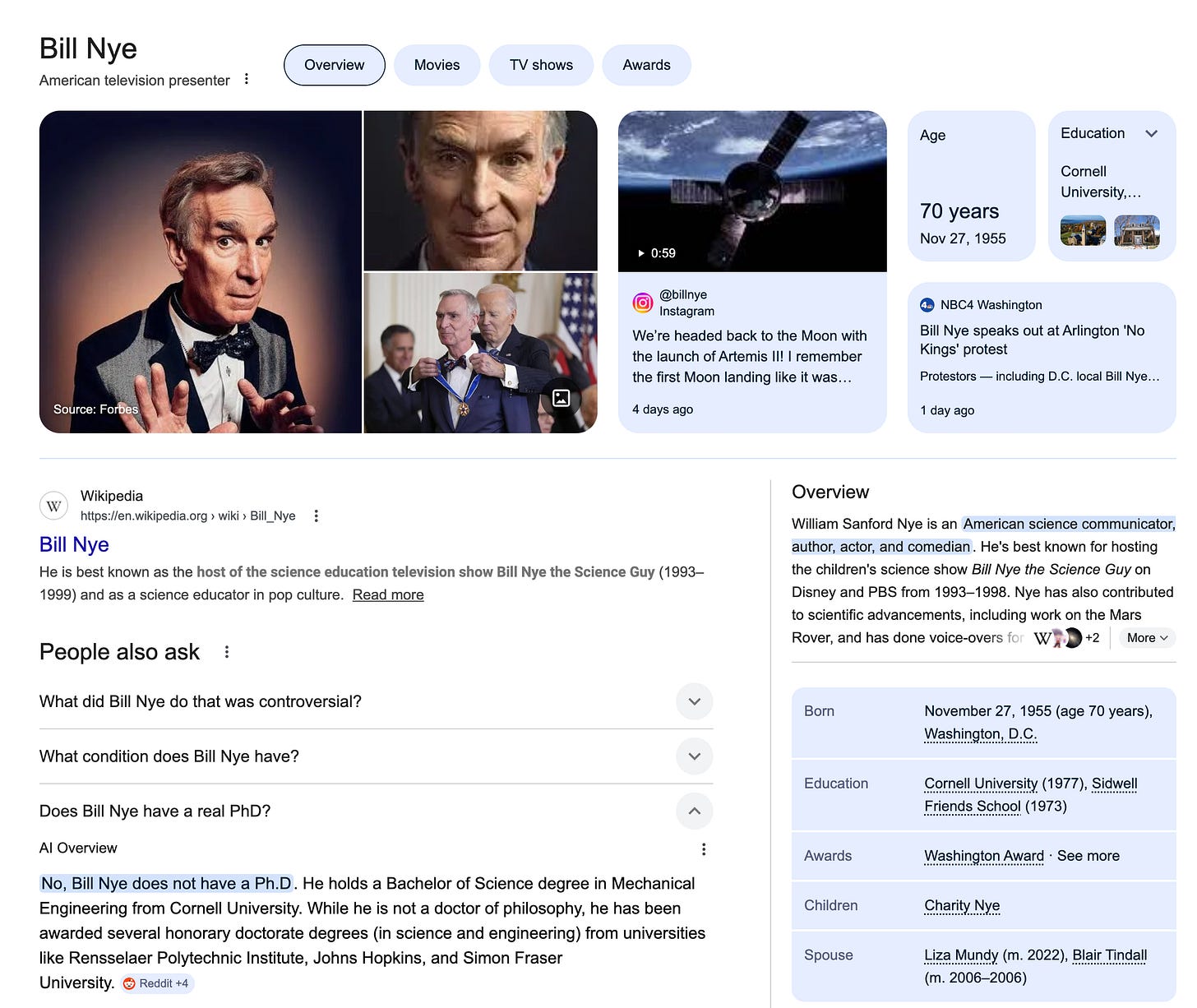Image resolution: width=1197 pixels, height=1008 pixels.
Task: Click the en.wikipedia.org breadcrumb URL
Action: coord(187,516)
